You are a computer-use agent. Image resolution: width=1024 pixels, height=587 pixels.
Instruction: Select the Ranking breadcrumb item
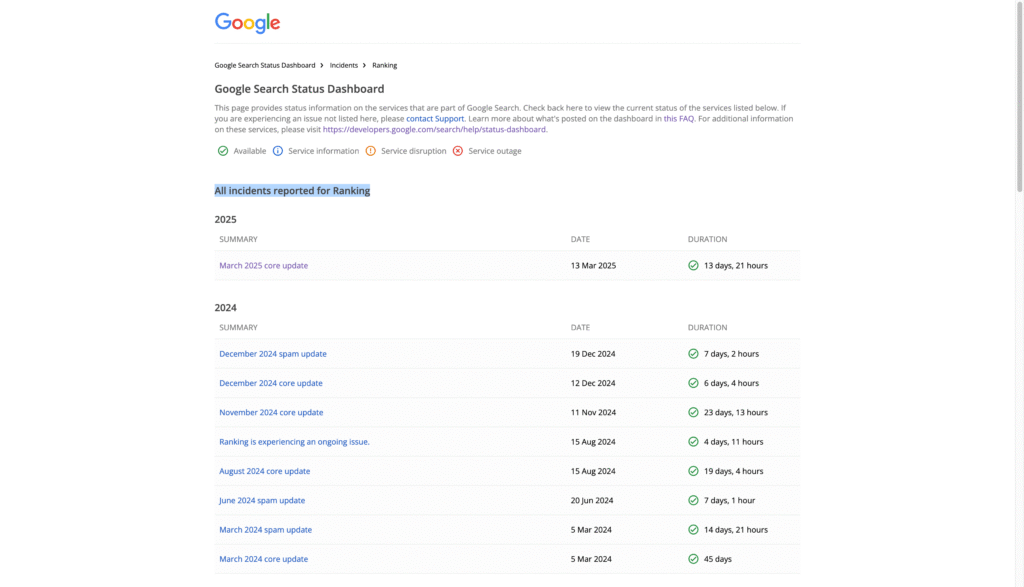(384, 65)
